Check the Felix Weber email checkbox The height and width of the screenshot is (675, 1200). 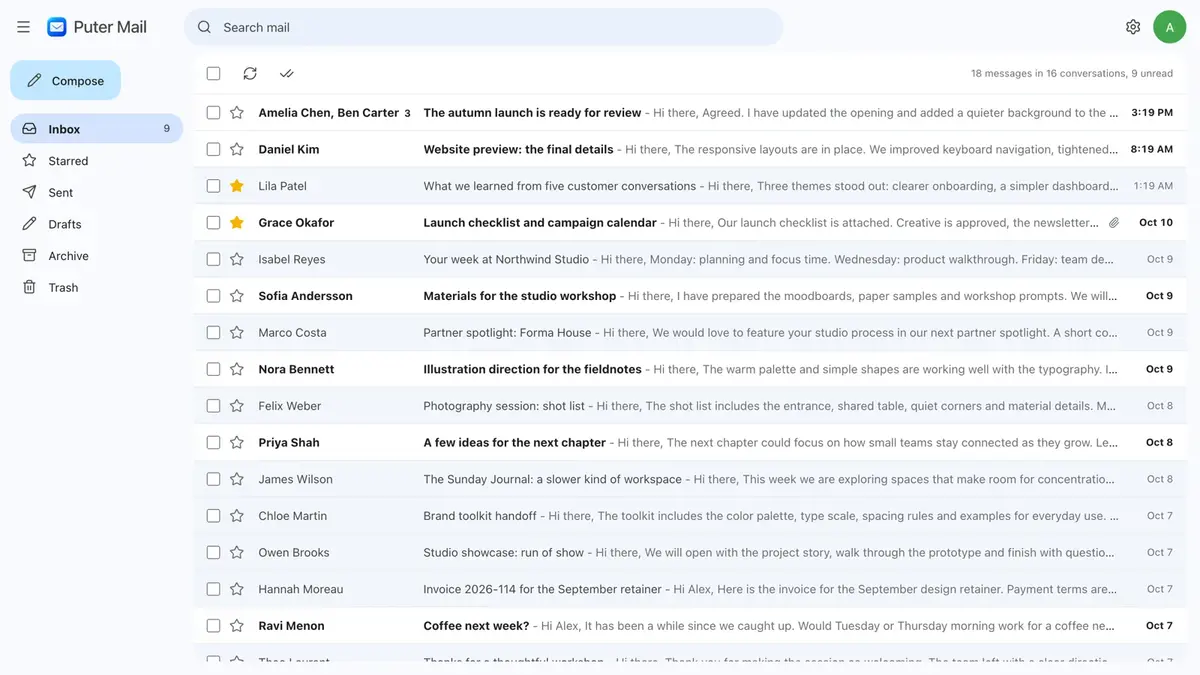(x=213, y=406)
